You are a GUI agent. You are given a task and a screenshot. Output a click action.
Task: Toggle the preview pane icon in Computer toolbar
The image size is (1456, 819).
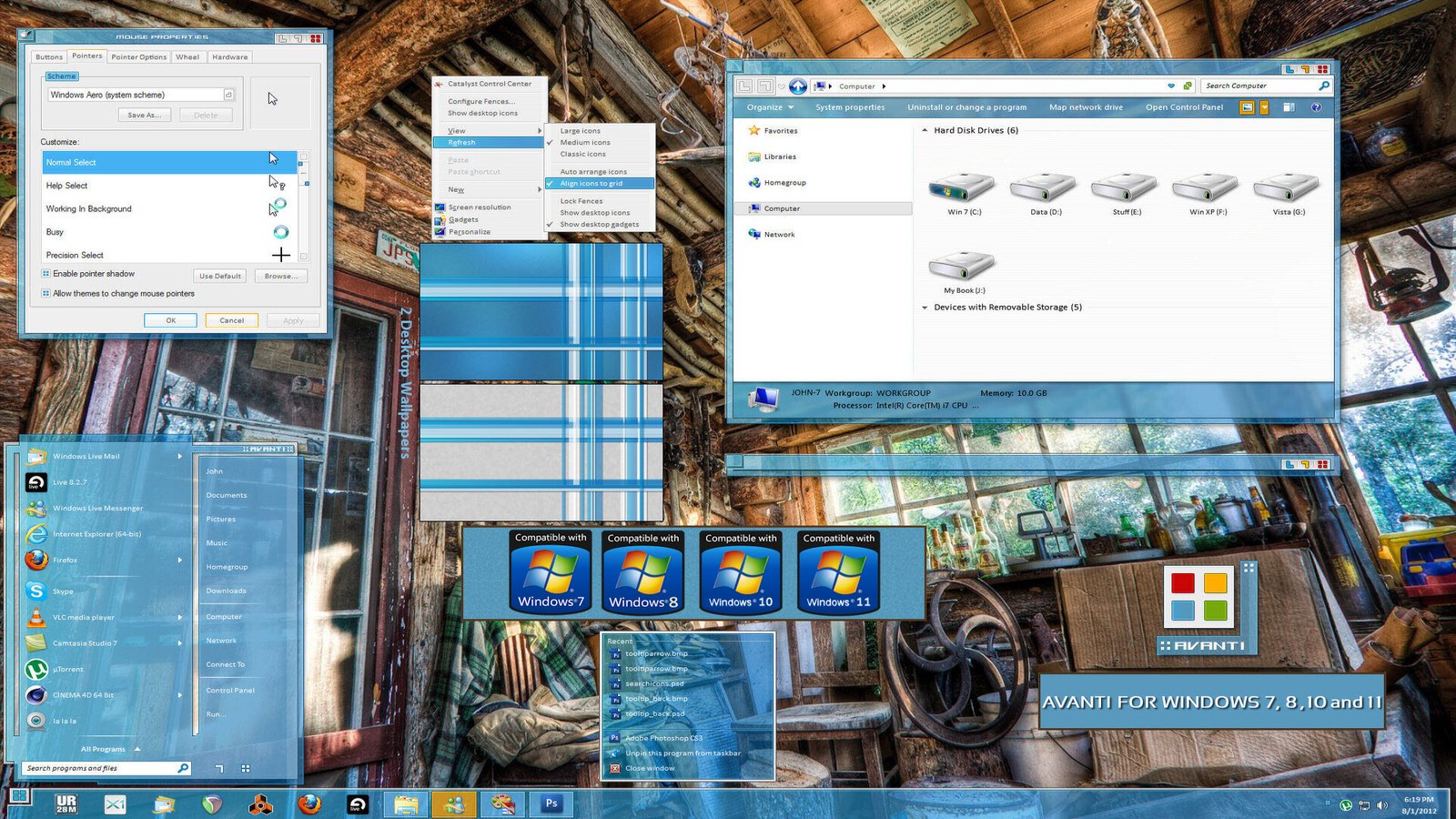1289,107
